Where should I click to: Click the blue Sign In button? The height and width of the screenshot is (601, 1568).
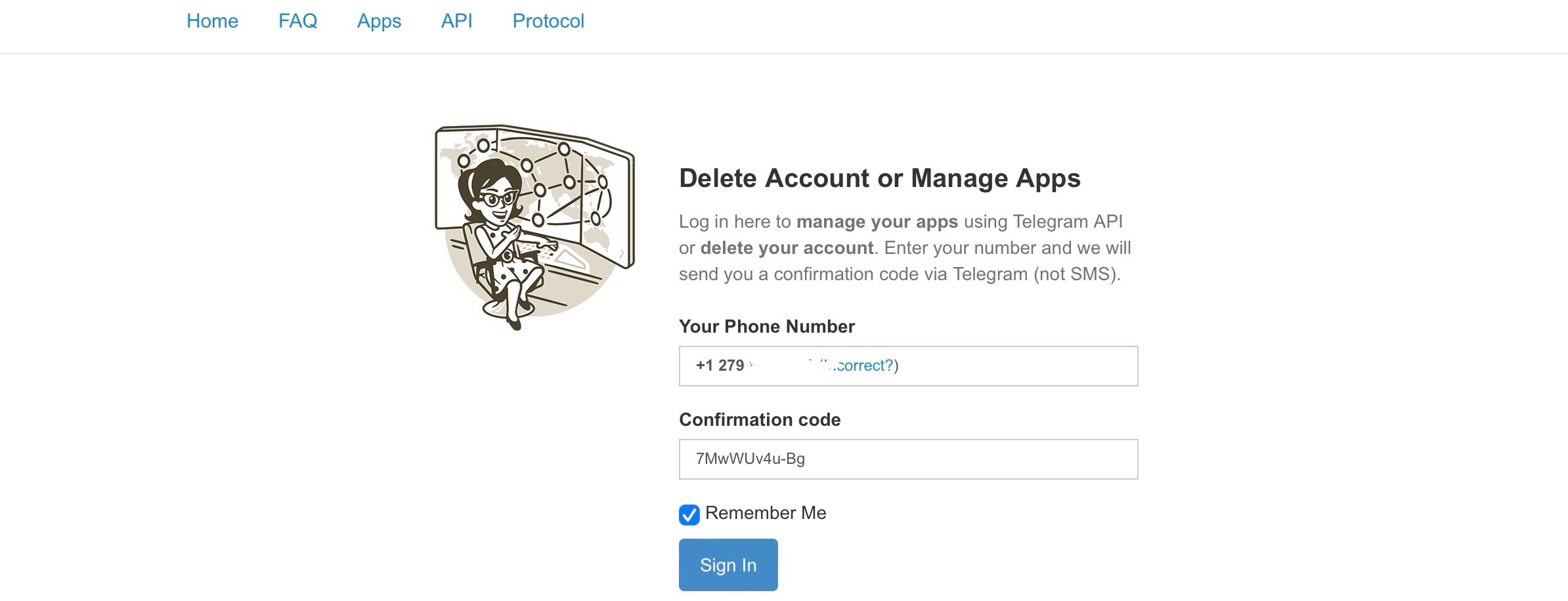pos(728,565)
